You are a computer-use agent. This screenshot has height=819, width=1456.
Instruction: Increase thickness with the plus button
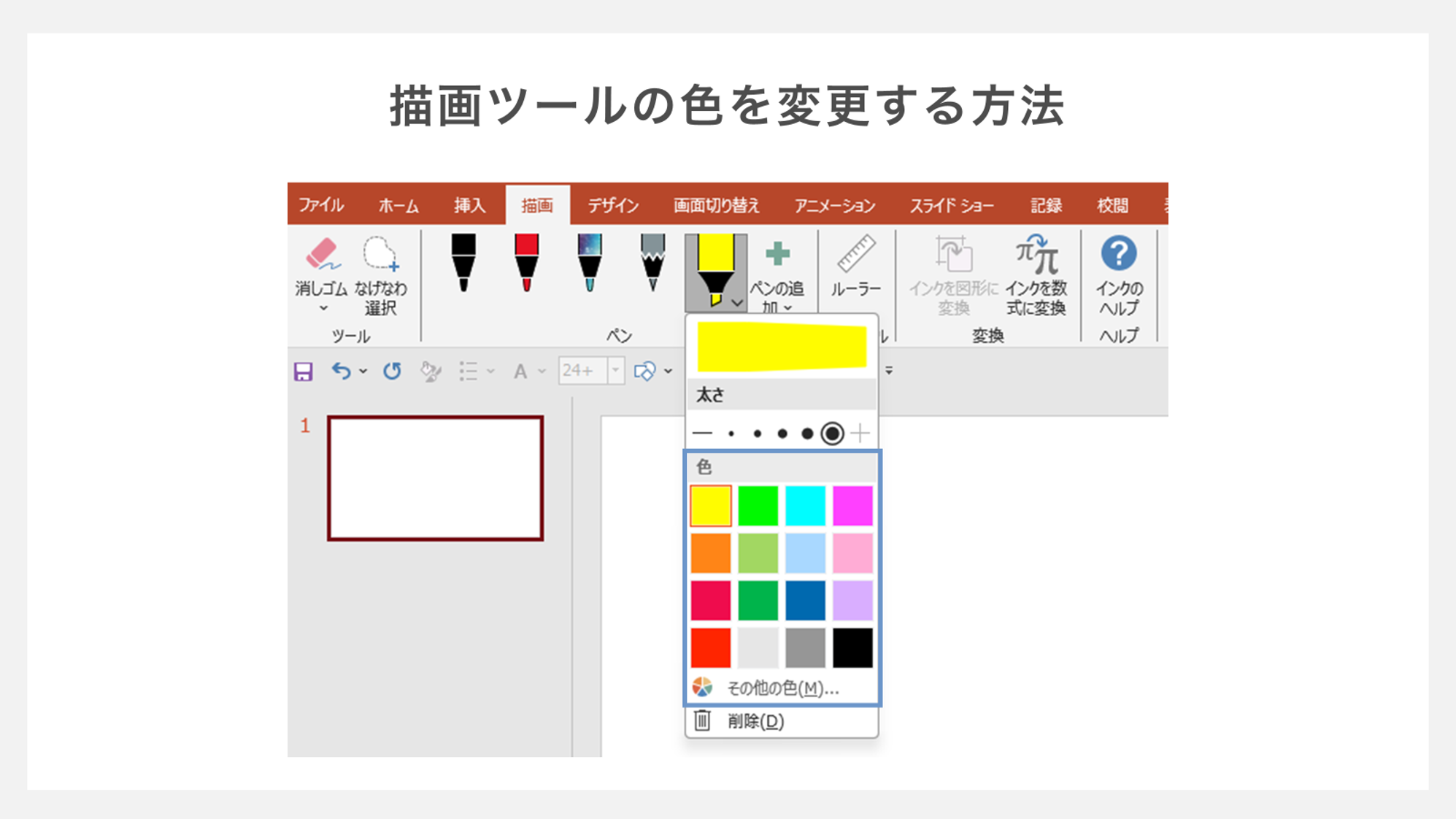tap(861, 434)
